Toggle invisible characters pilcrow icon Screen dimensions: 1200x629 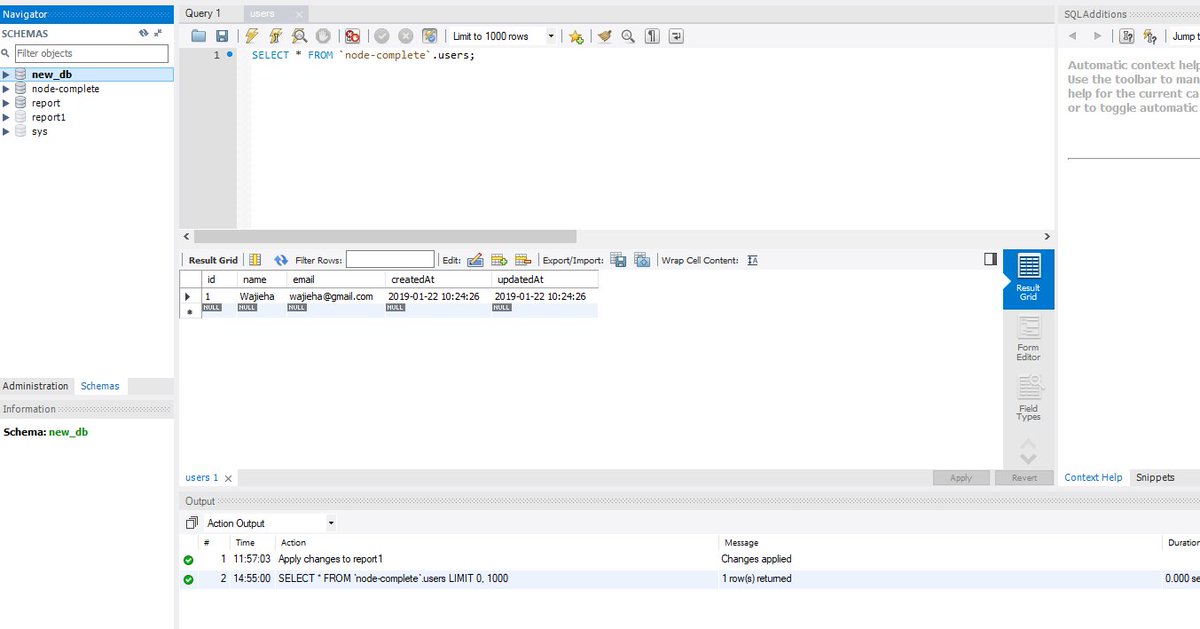tap(652, 36)
